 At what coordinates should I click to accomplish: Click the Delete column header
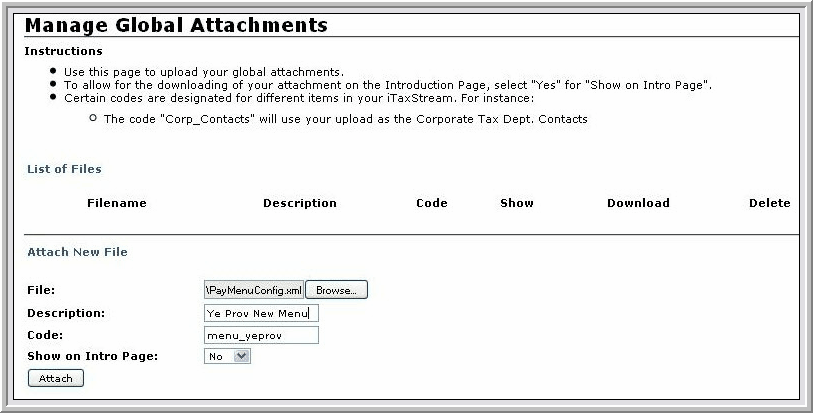pos(769,203)
